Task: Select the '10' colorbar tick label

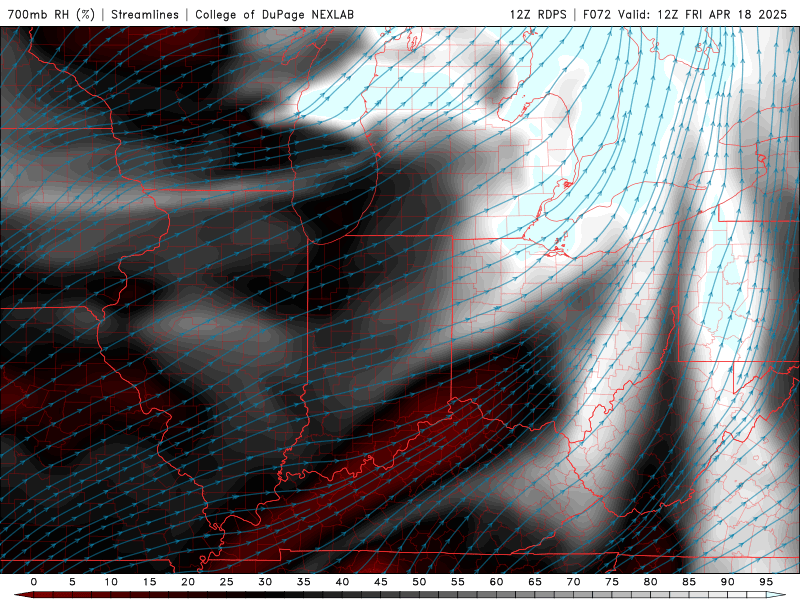Action: coord(111,582)
